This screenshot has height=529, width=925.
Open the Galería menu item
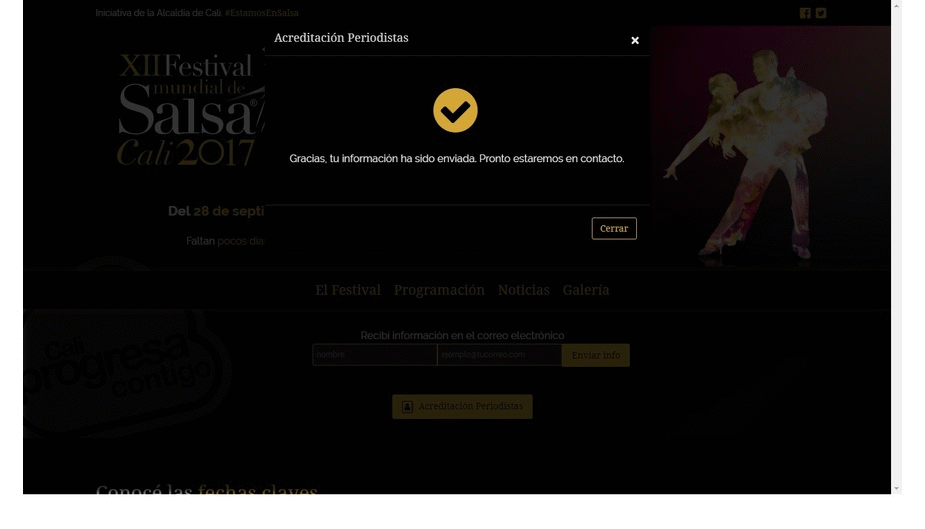point(586,290)
